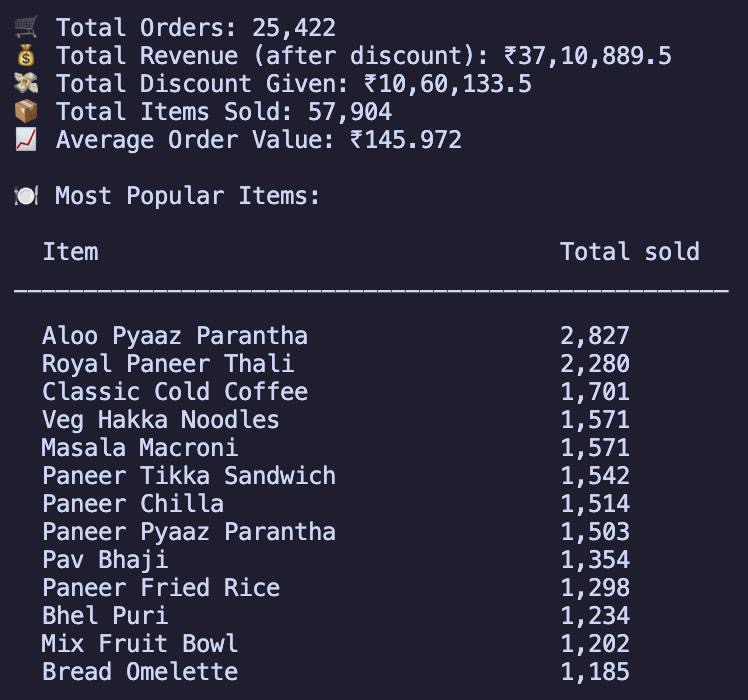Image resolution: width=748 pixels, height=700 pixels.
Task: Click the Classic Cold Coffee entry
Action: (x=175, y=392)
